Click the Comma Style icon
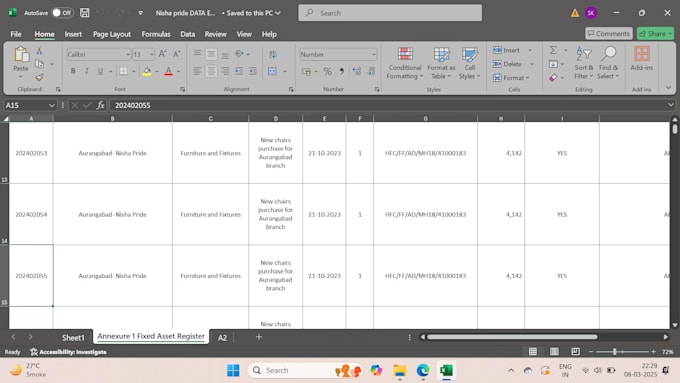The width and height of the screenshot is (680, 383). (341, 72)
